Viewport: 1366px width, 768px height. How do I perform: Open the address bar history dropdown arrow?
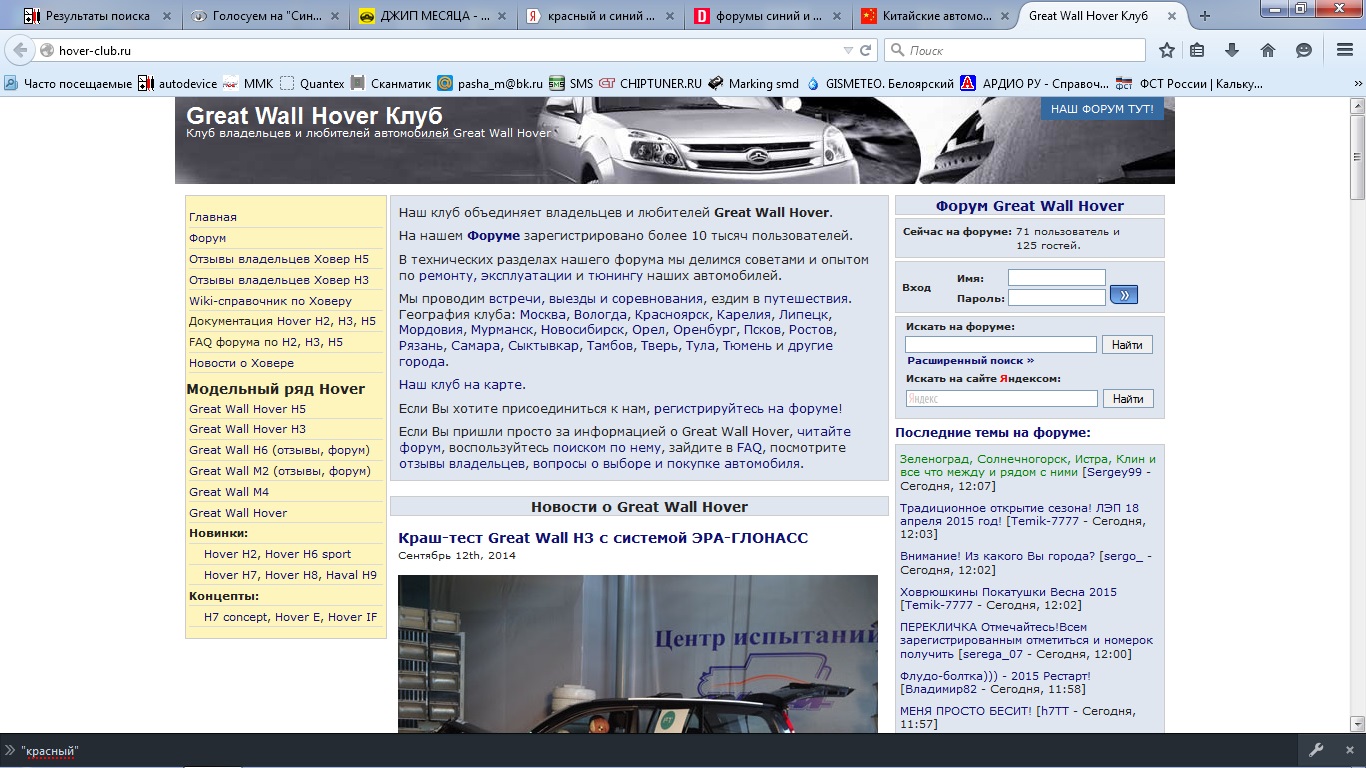click(848, 50)
